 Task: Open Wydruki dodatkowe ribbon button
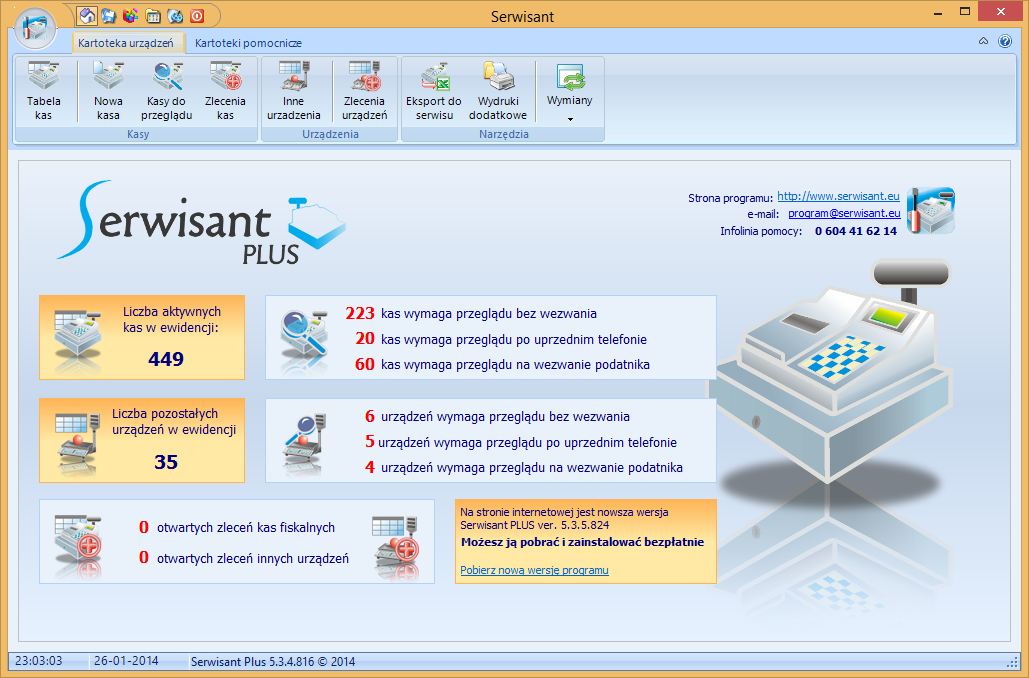[x=498, y=91]
